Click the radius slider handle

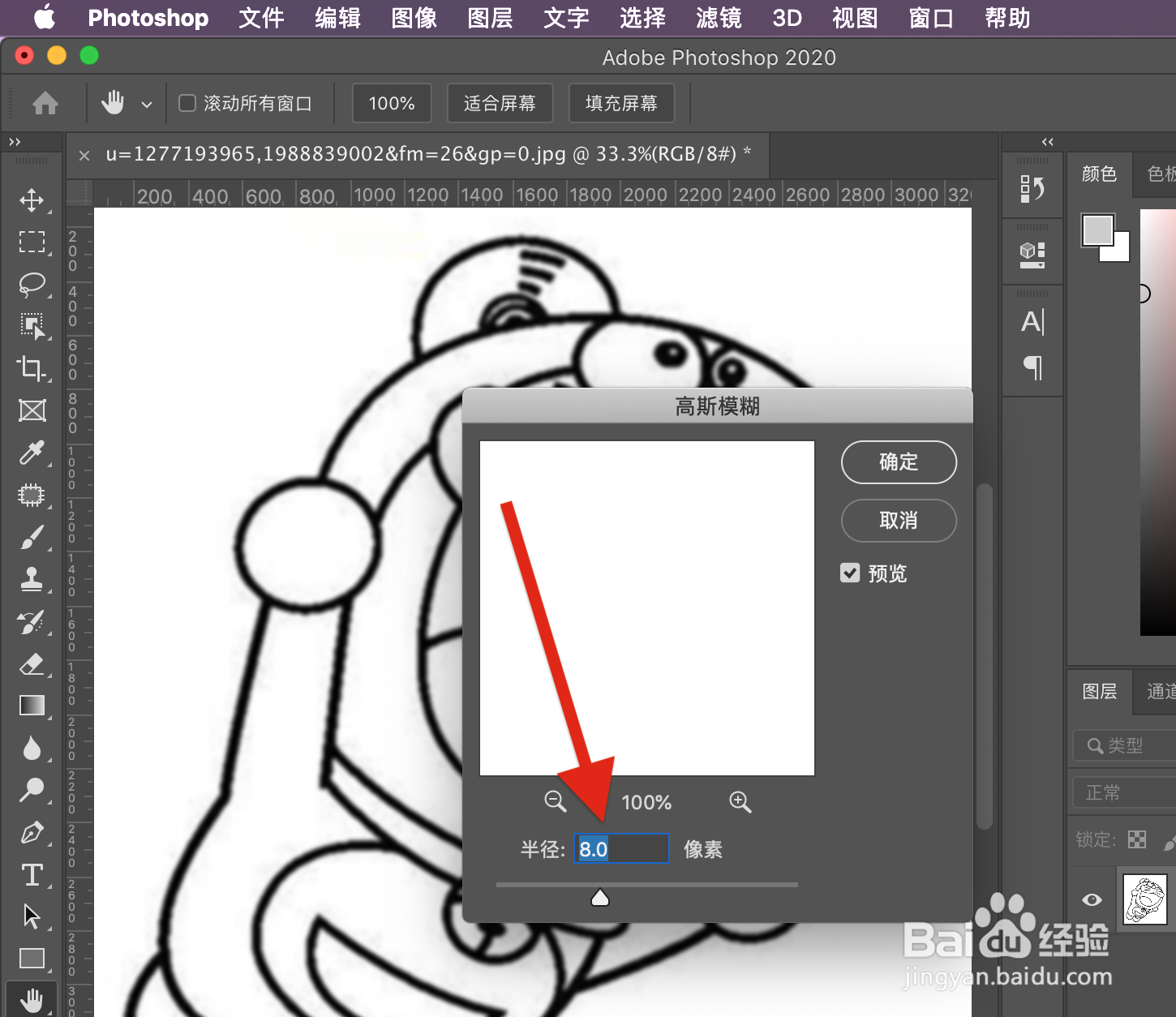point(600,898)
